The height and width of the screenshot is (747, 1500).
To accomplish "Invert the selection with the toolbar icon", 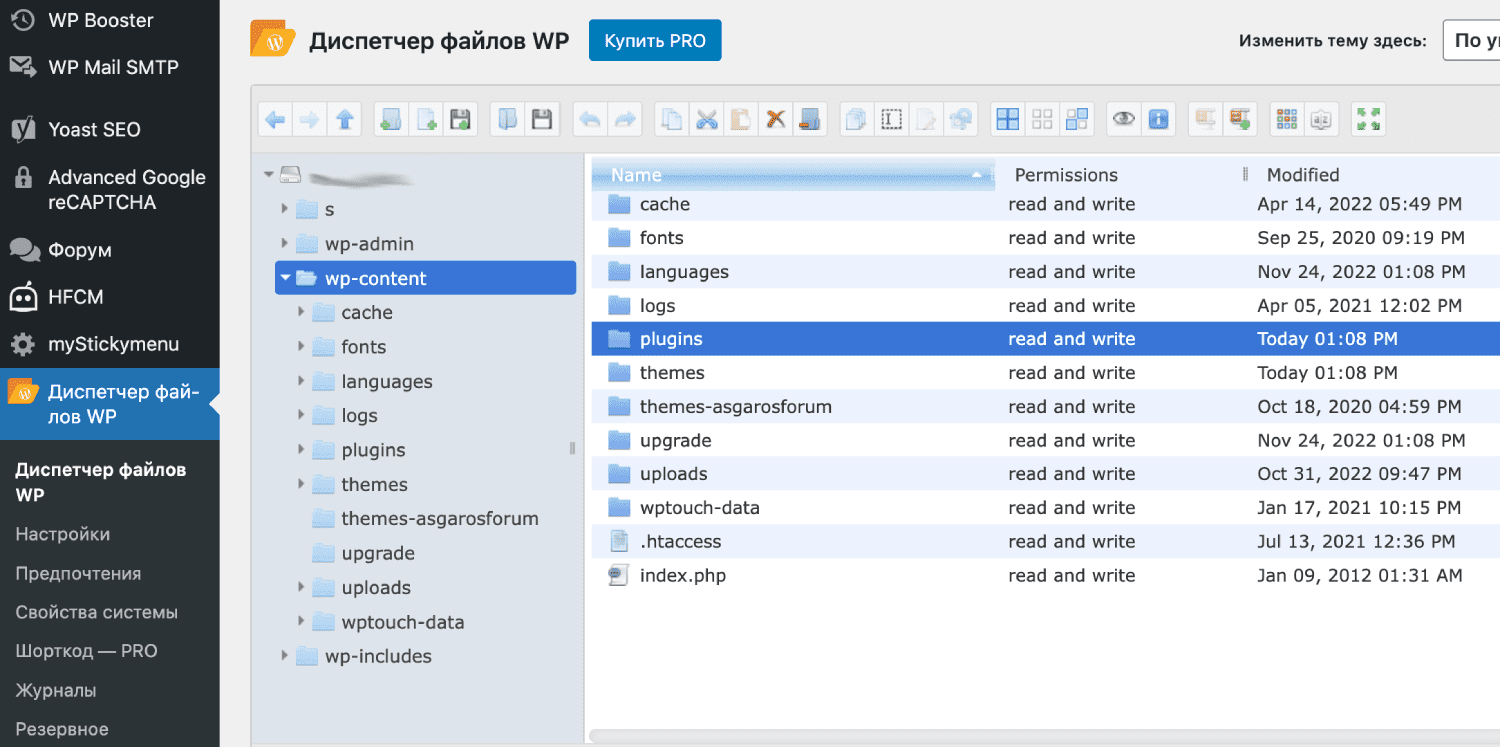I will pyautogui.click(x=1077, y=120).
